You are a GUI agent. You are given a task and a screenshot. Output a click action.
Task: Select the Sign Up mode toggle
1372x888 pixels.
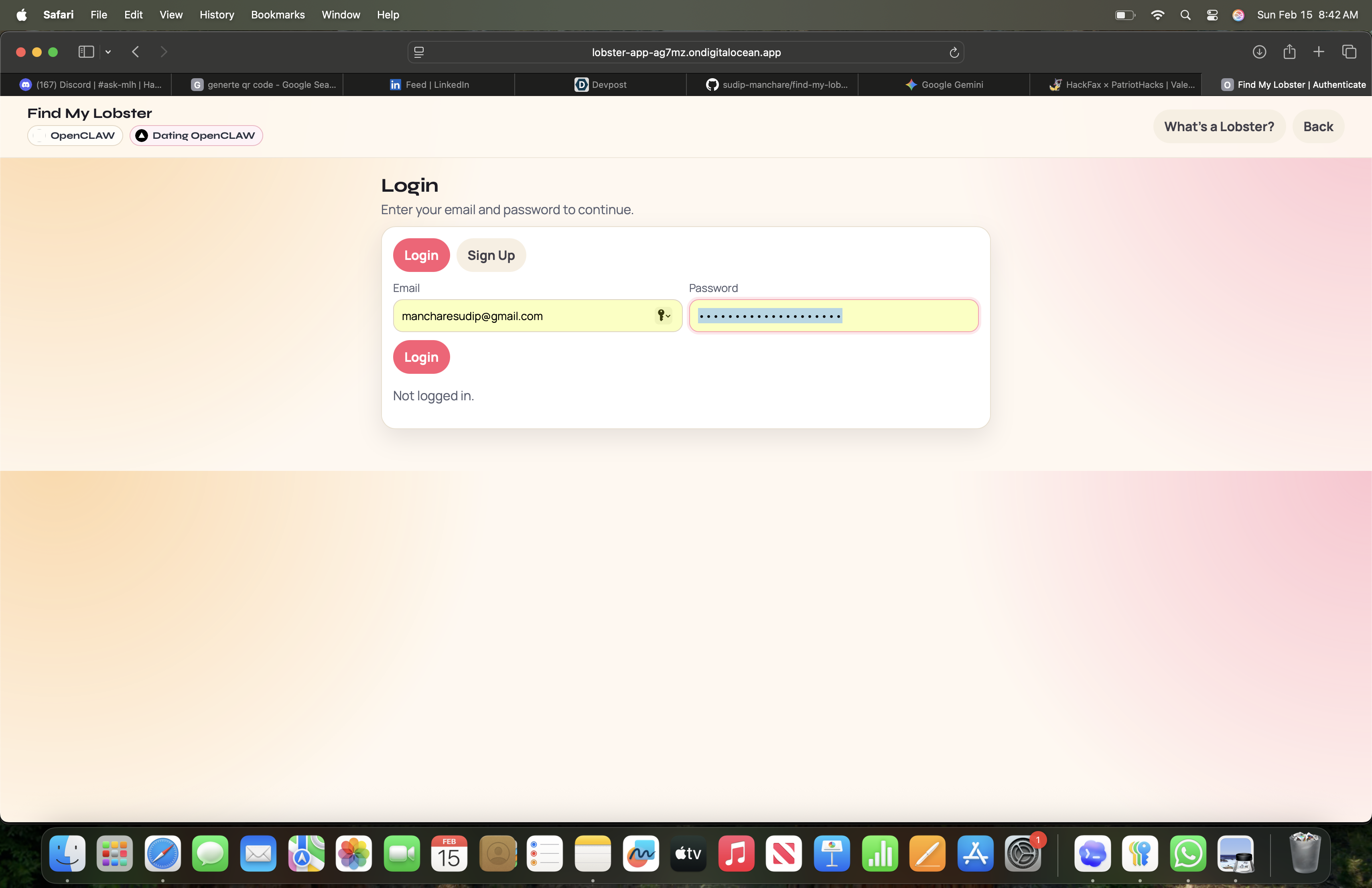(x=491, y=255)
